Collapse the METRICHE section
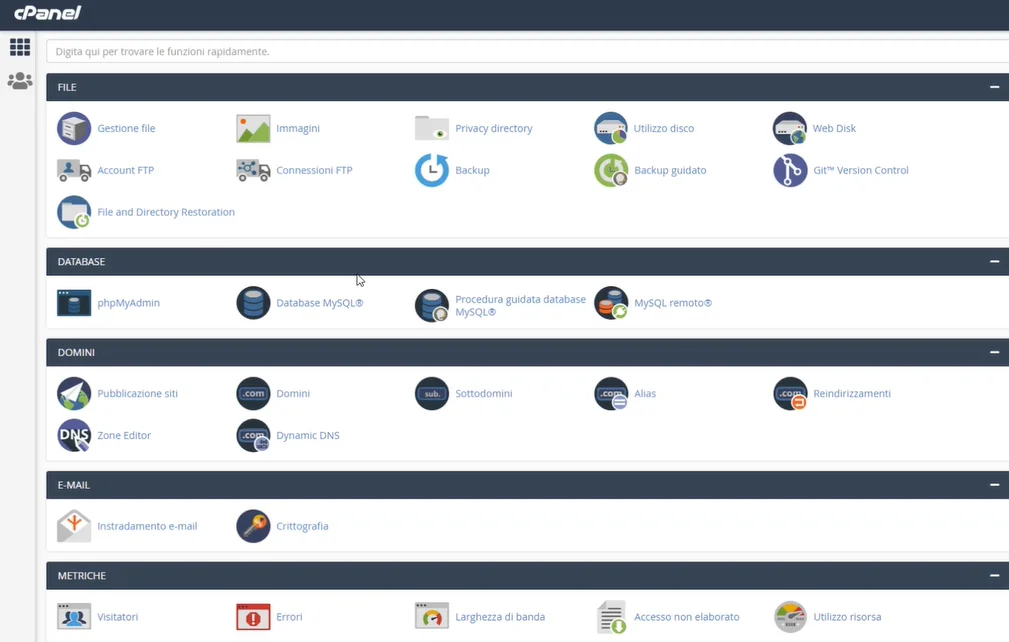This screenshot has width=1009, height=642. click(994, 575)
